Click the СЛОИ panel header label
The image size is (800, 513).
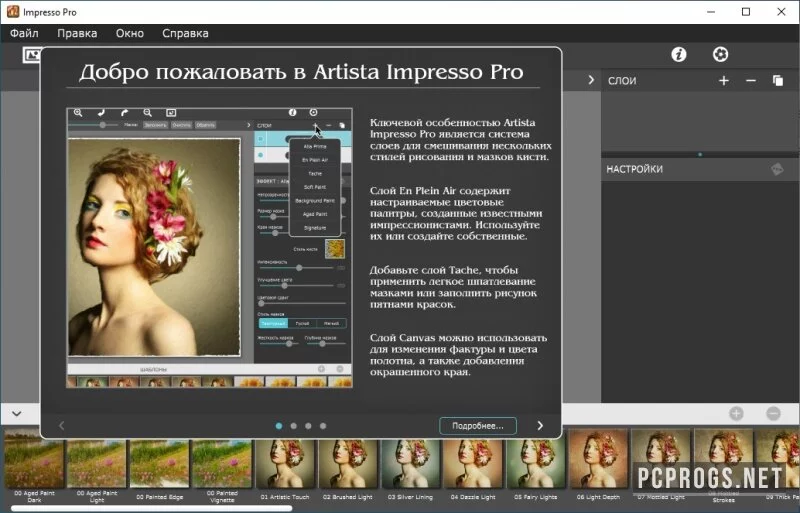tap(622, 81)
